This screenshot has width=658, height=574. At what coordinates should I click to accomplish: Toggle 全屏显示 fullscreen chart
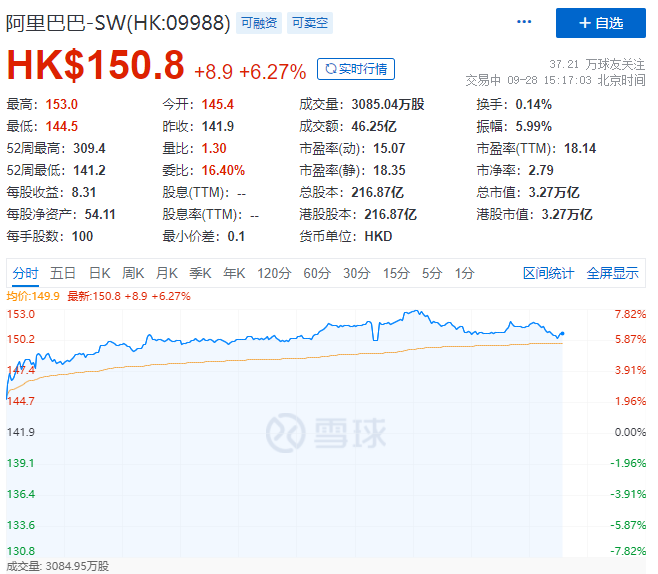[612, 273]
